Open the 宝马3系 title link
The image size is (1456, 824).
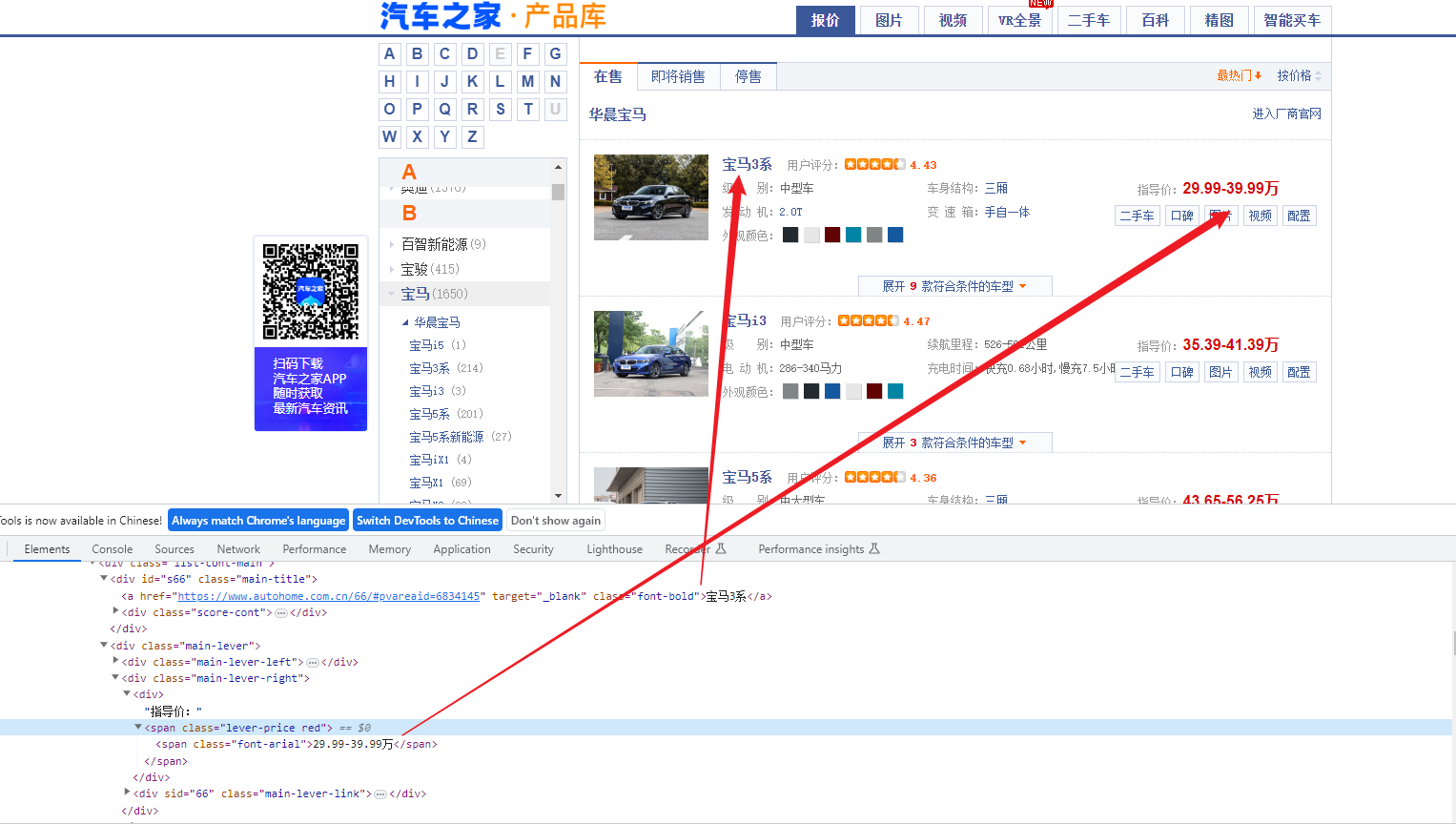pyautogui.click(x=747, y=164)
